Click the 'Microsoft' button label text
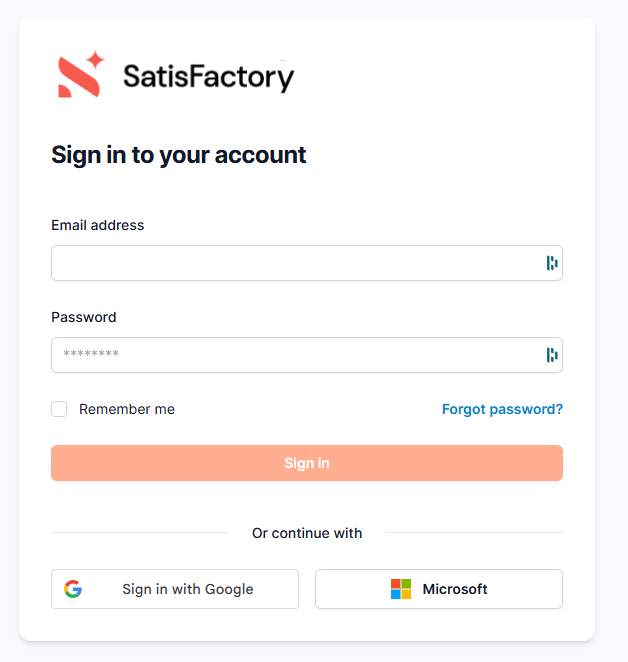Screen dimensions: 628x662 (455, 589)
